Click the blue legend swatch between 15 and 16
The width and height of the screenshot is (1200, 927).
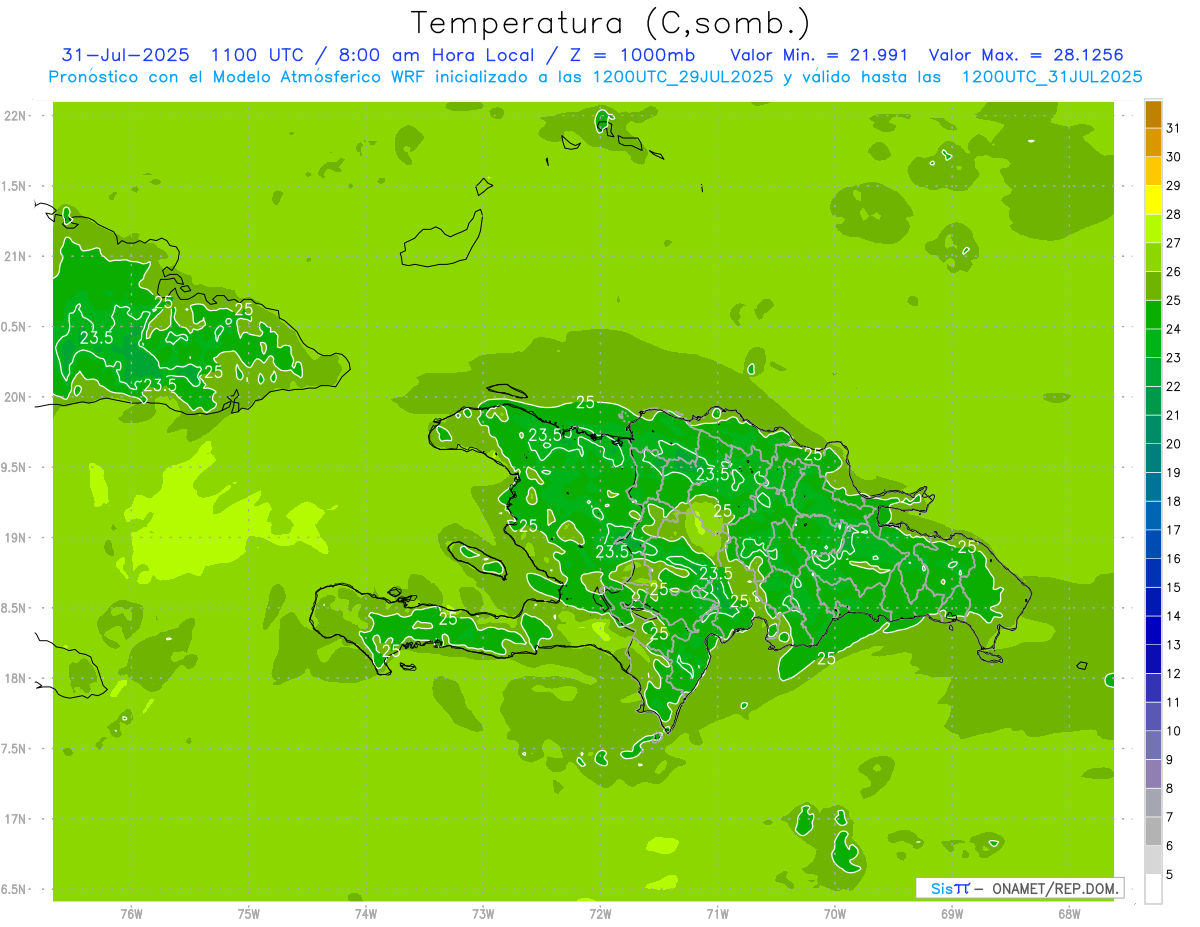(x=1153, y=573)
